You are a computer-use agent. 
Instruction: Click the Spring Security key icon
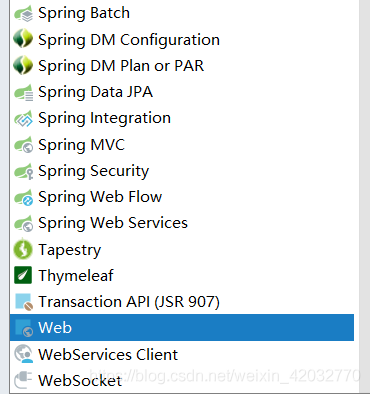pyautogui.click(x=23, y=171)
